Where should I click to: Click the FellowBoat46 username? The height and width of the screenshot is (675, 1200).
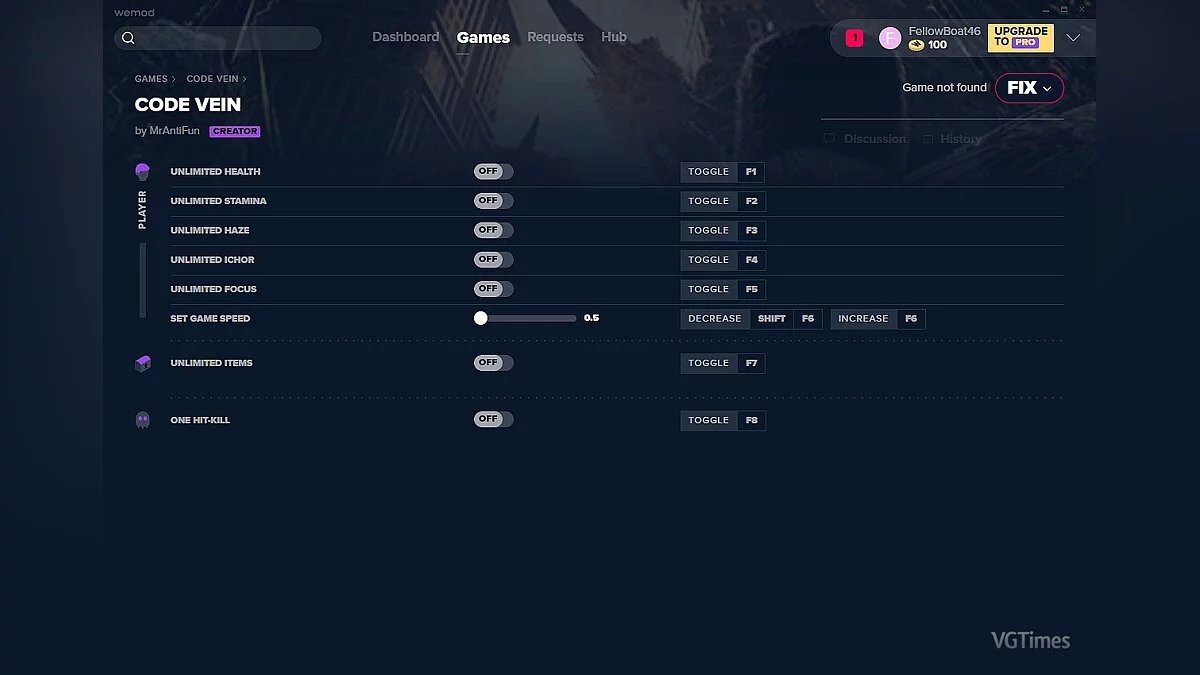pyautogui.click(x=945, y=31)
